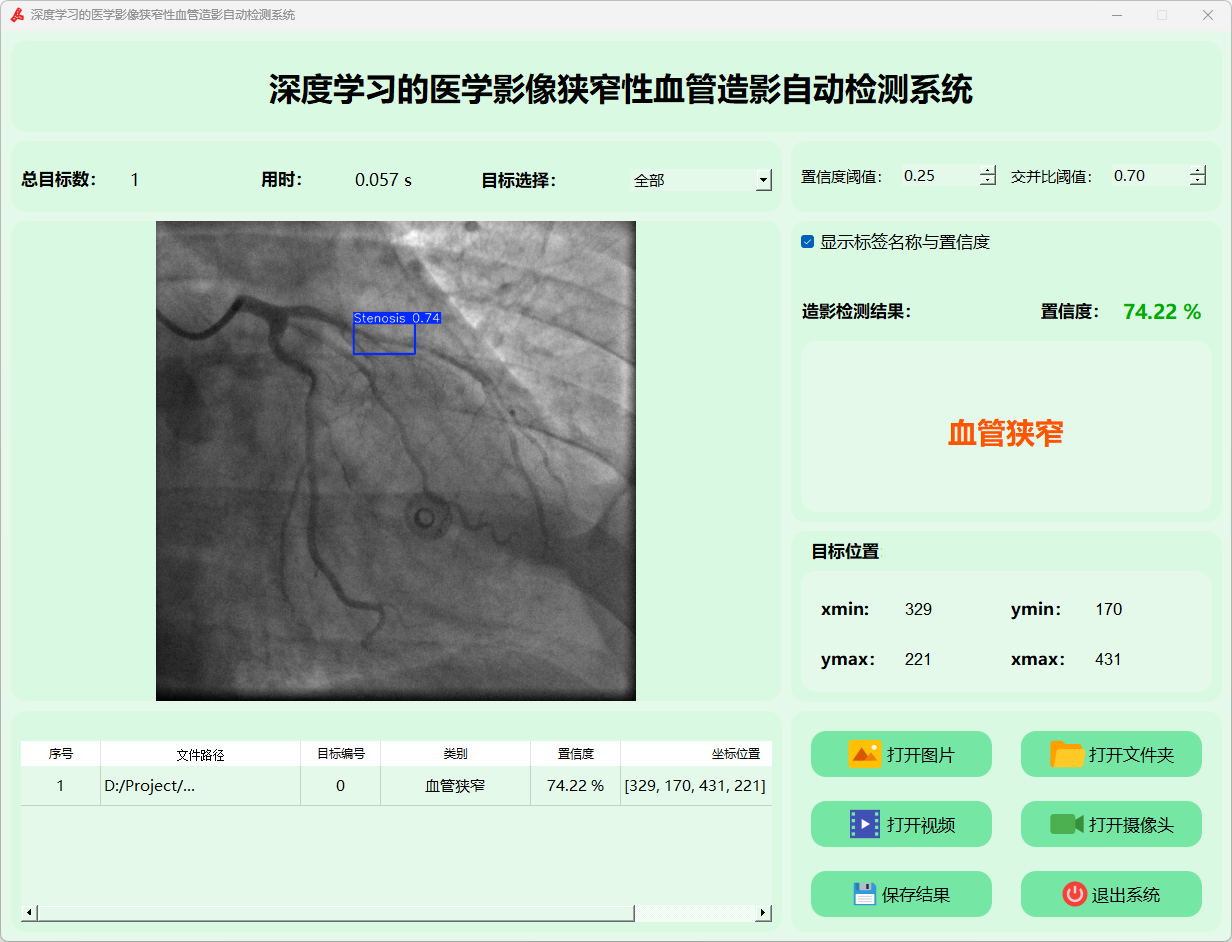The image size is (1232, 942).
Task: Open the 目标选择 dropdown list
Action: click(764, 180)
